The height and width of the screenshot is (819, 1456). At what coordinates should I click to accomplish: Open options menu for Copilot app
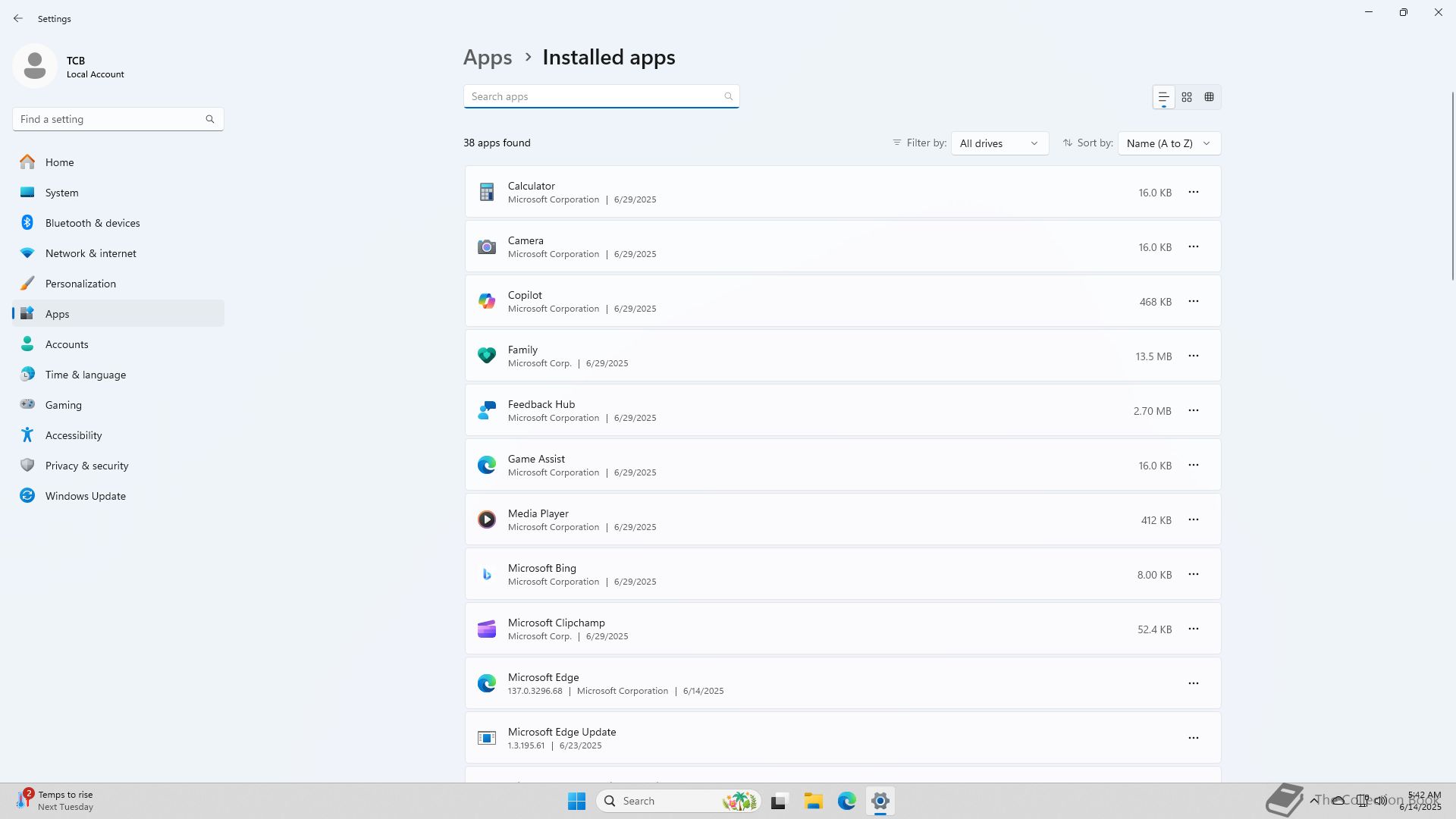click(x=1193, y=301)
